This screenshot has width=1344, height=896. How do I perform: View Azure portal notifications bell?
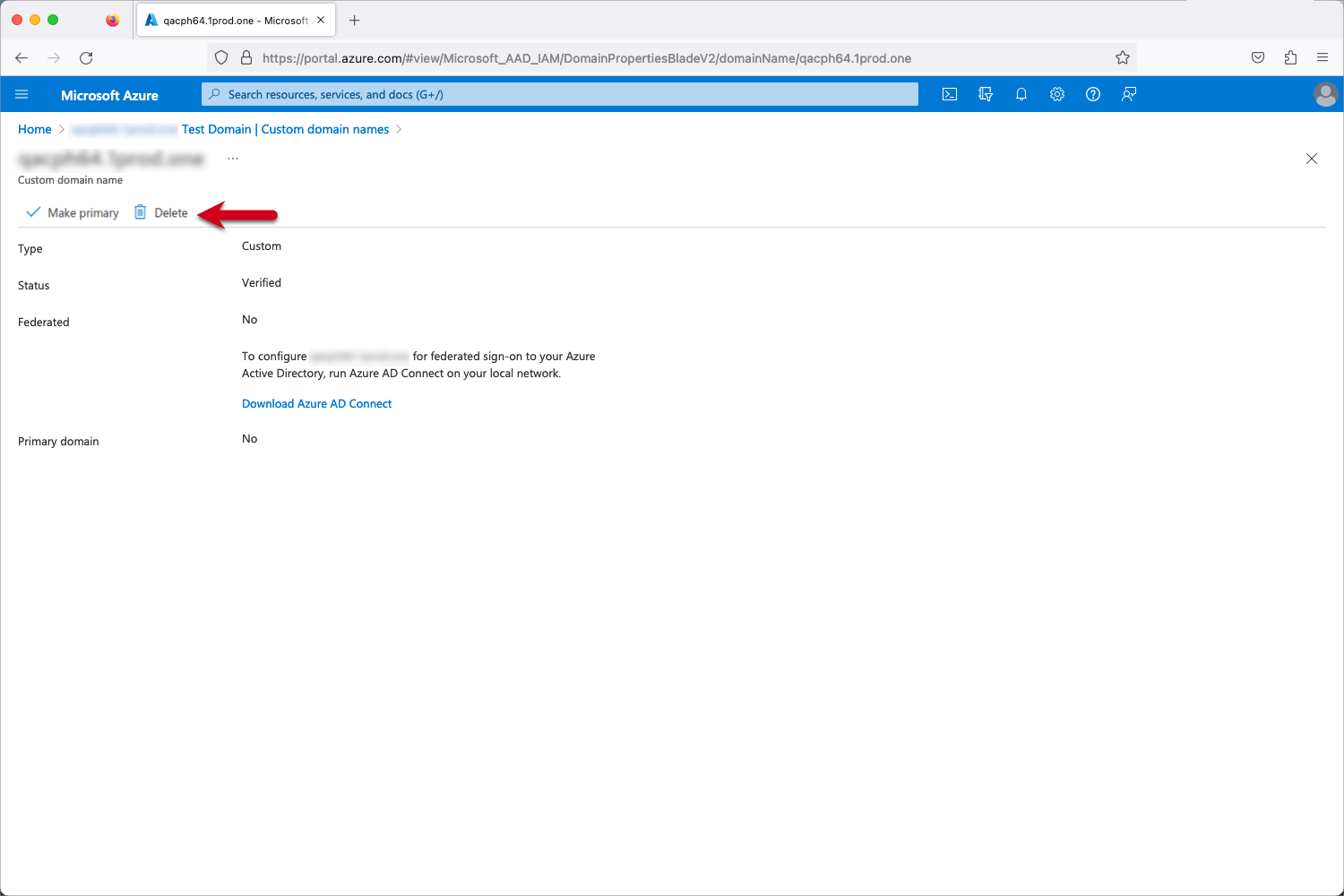pyautogui.click(x=1021, y=94)
